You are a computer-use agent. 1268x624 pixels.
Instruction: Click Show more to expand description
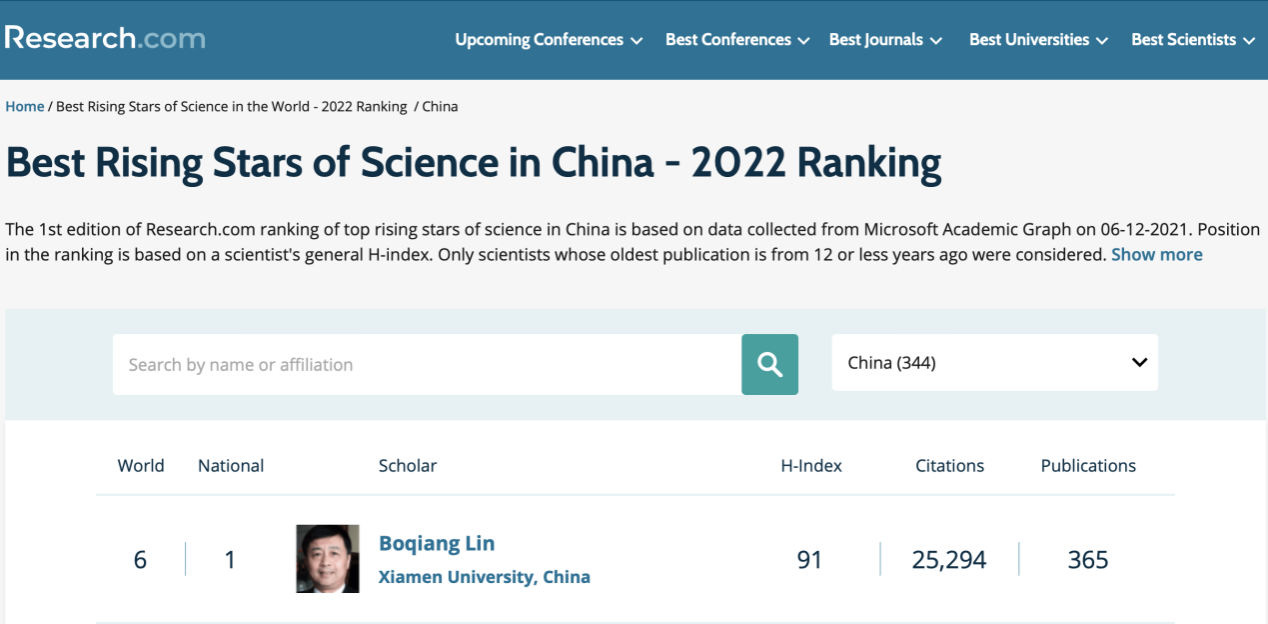(x=1156, y=254)
